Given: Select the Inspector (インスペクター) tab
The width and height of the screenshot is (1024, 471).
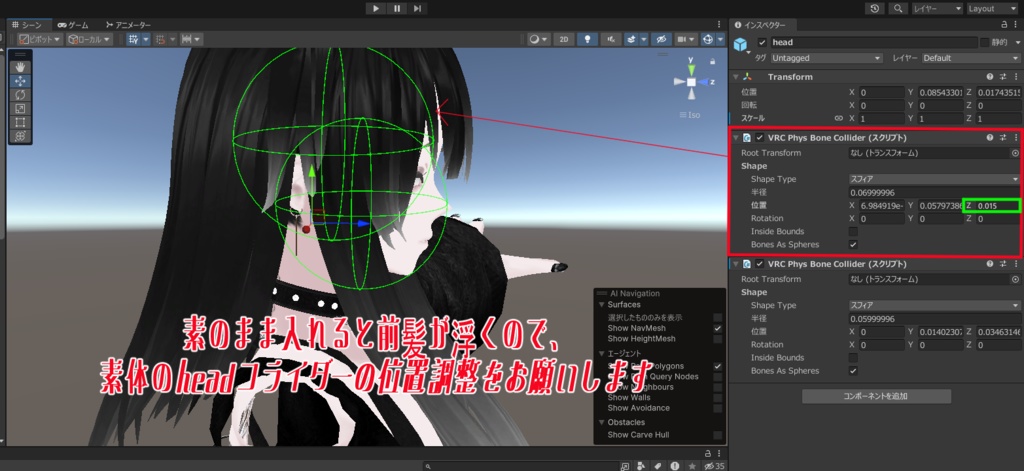Looking at the screenshot, I should pos(760,25).
